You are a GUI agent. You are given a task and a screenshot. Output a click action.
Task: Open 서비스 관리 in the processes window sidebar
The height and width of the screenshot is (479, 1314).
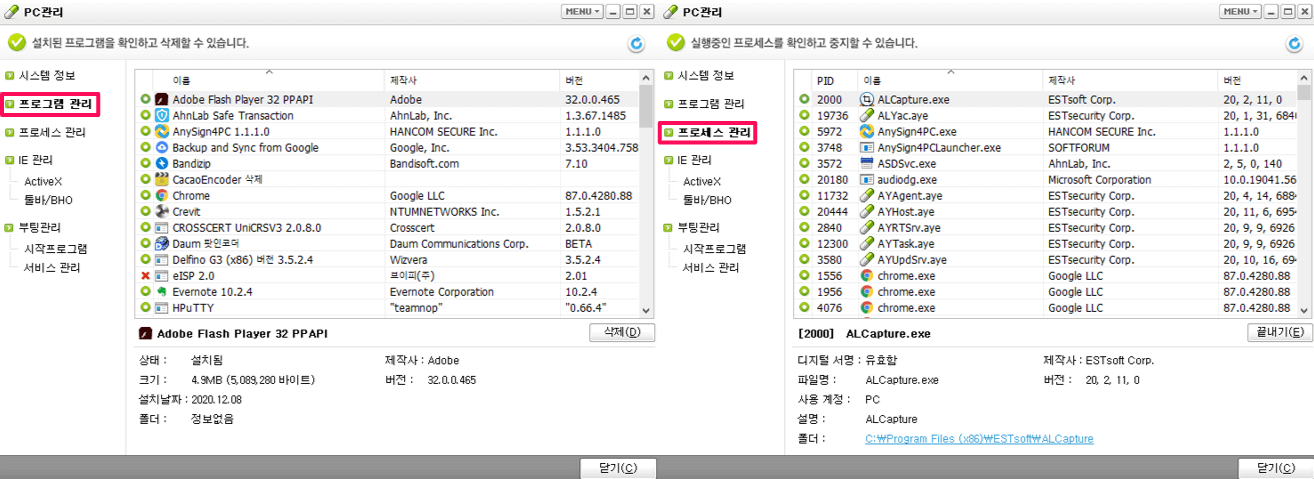[x=711, y=267]
